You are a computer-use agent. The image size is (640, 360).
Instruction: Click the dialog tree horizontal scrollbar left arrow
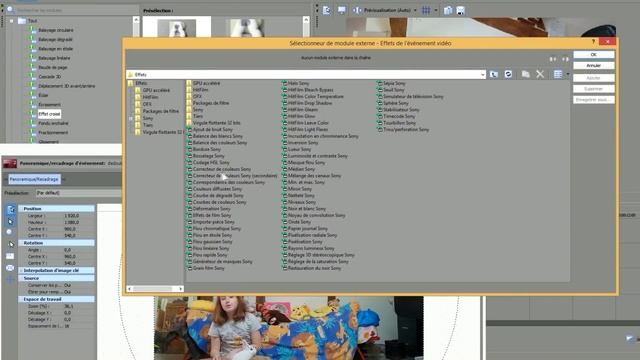(130, 289)
